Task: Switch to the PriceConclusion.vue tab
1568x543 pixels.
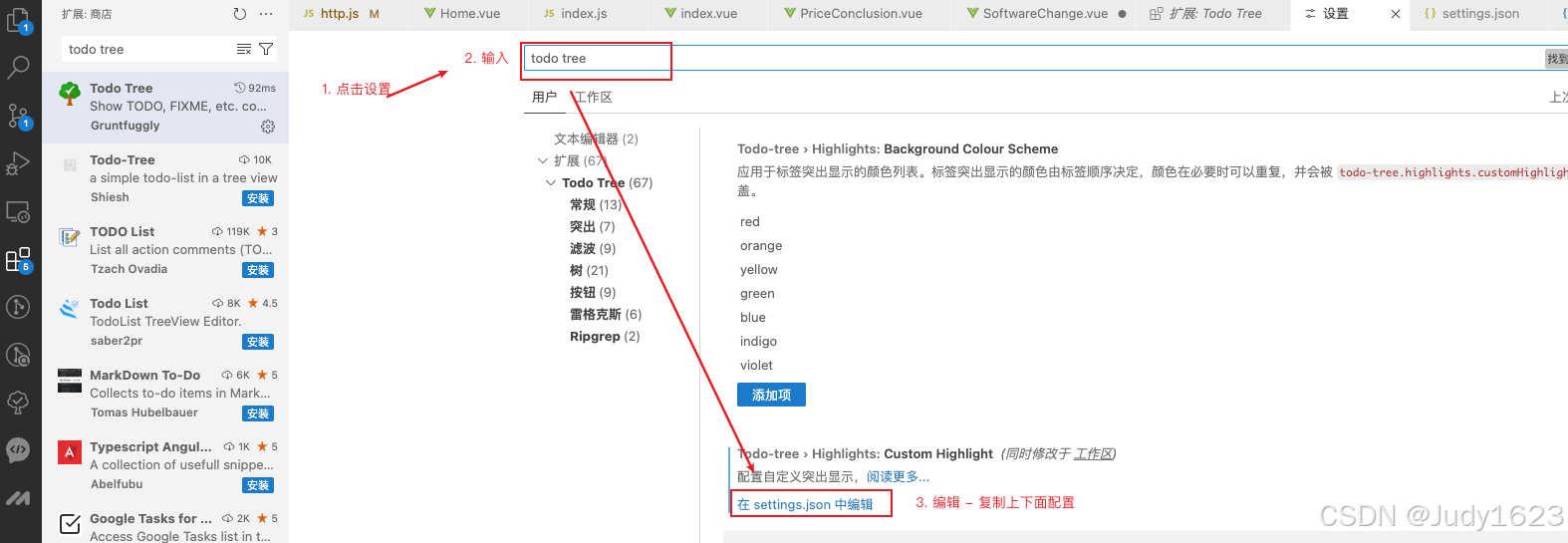Action: coord(861,14)
